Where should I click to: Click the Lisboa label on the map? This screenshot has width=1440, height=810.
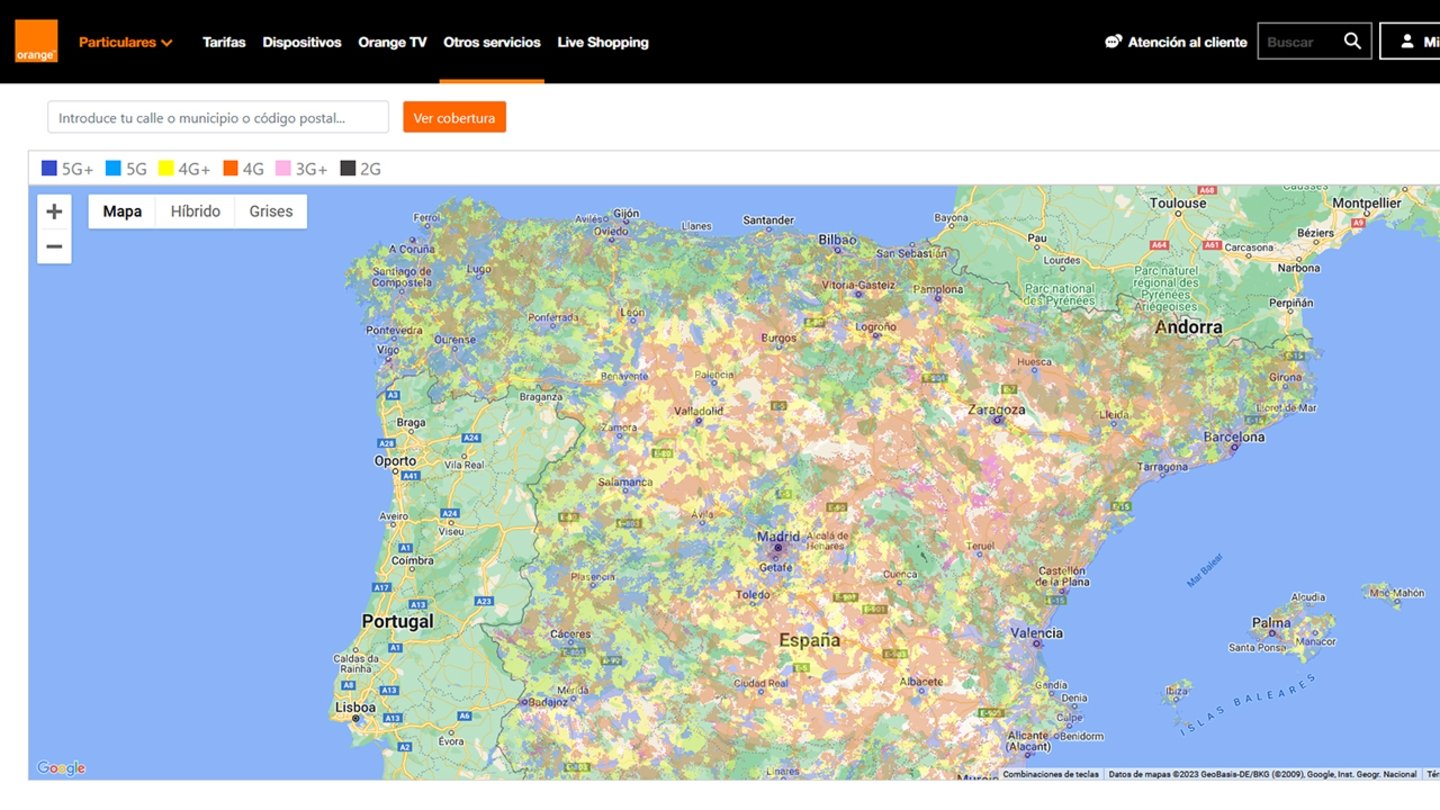355,707
